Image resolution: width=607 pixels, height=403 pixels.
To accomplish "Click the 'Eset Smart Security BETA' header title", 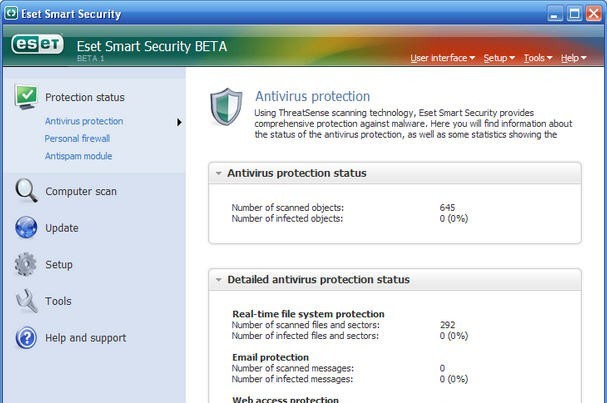I will pos(152,46).
